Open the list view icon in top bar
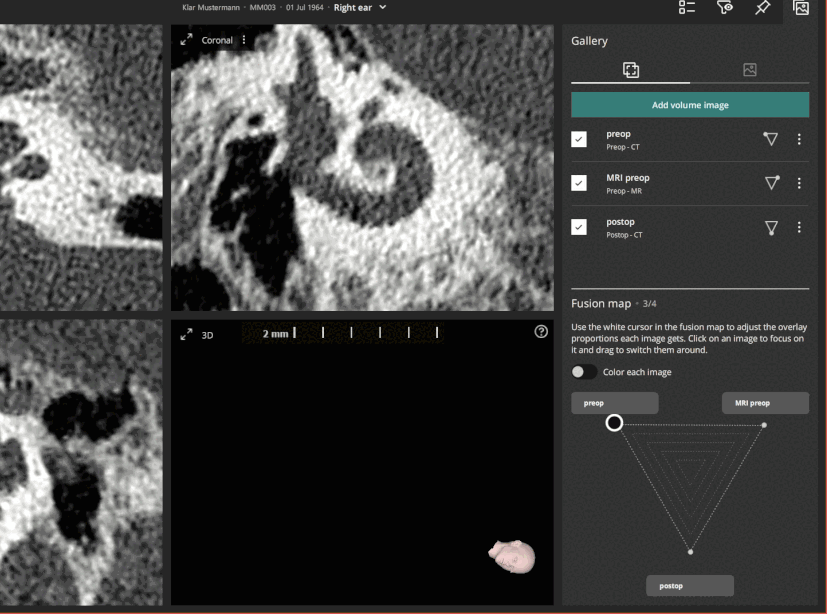Viewport: 827px width, 614px height. click(x=687, y=7)
